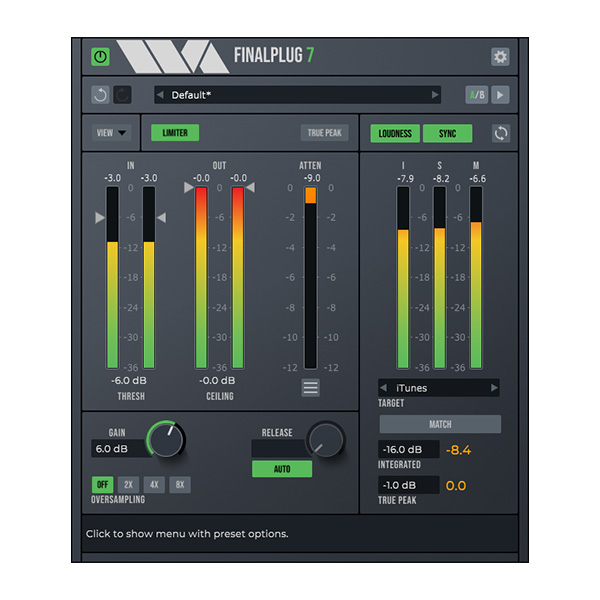
Task: Click the left IN threshold triangle marker
Action: tap(100, 217)
